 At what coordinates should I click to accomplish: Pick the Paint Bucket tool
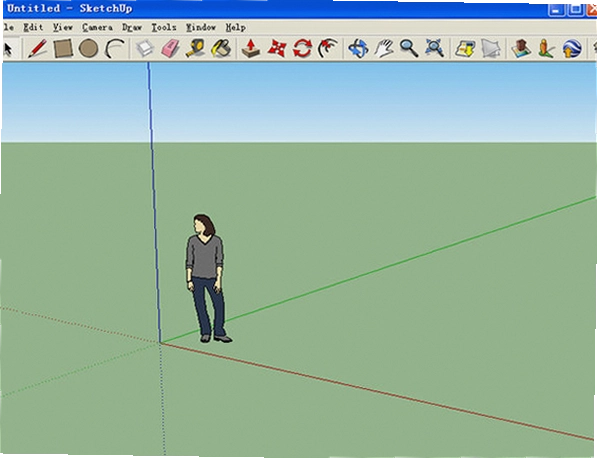click(x=222, y=49)
